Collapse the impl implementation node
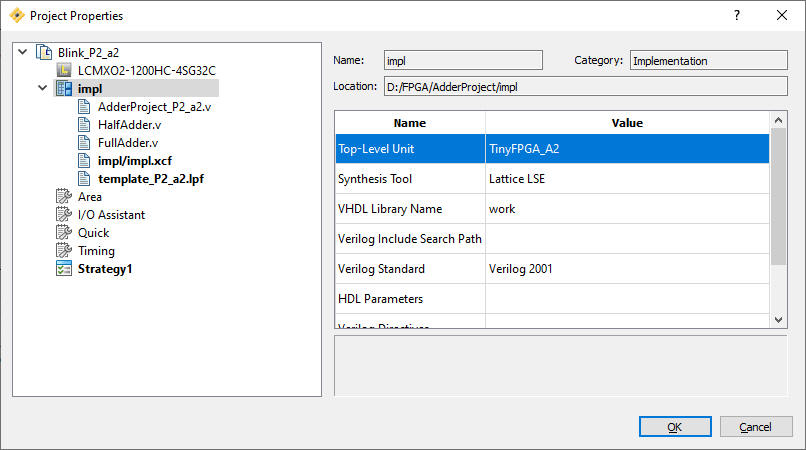 pyautogui.click(x=43, y=88)
